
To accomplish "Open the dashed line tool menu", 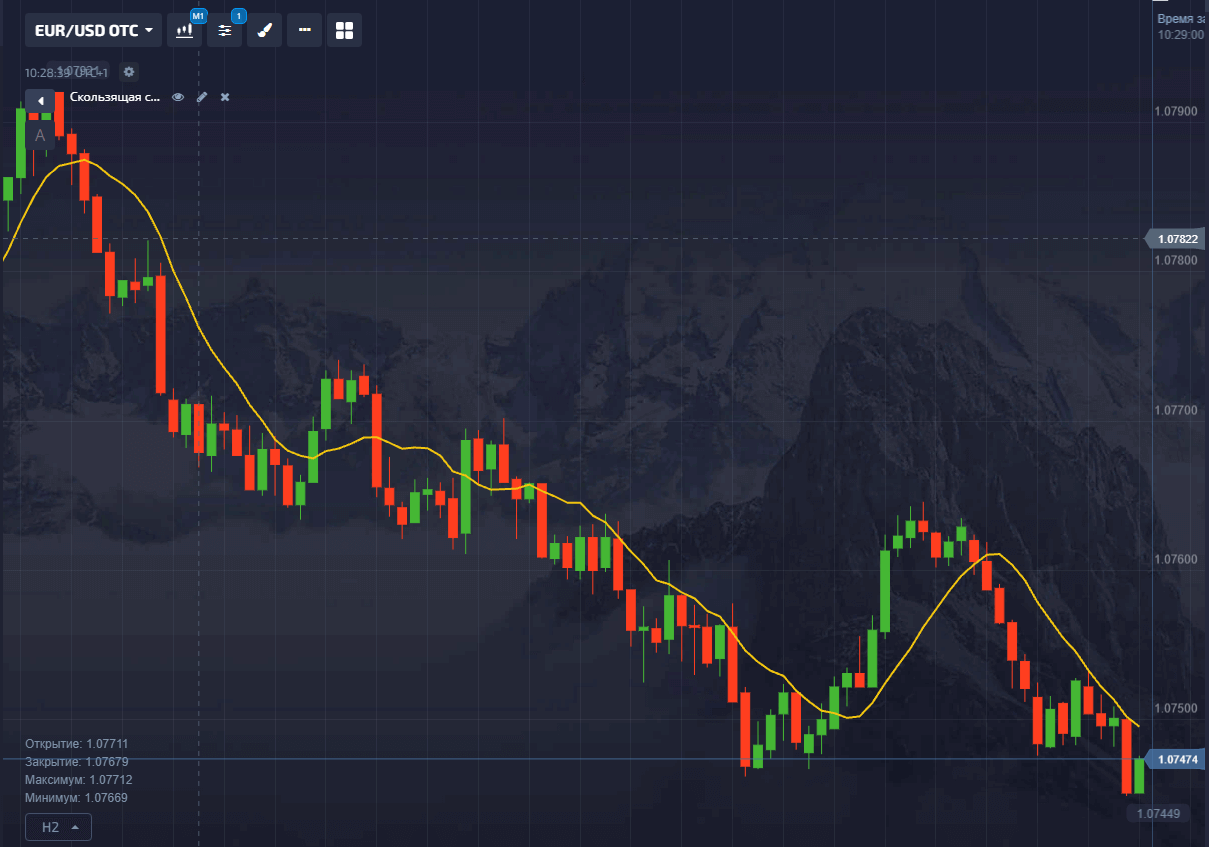I will (x=304, y=30).
